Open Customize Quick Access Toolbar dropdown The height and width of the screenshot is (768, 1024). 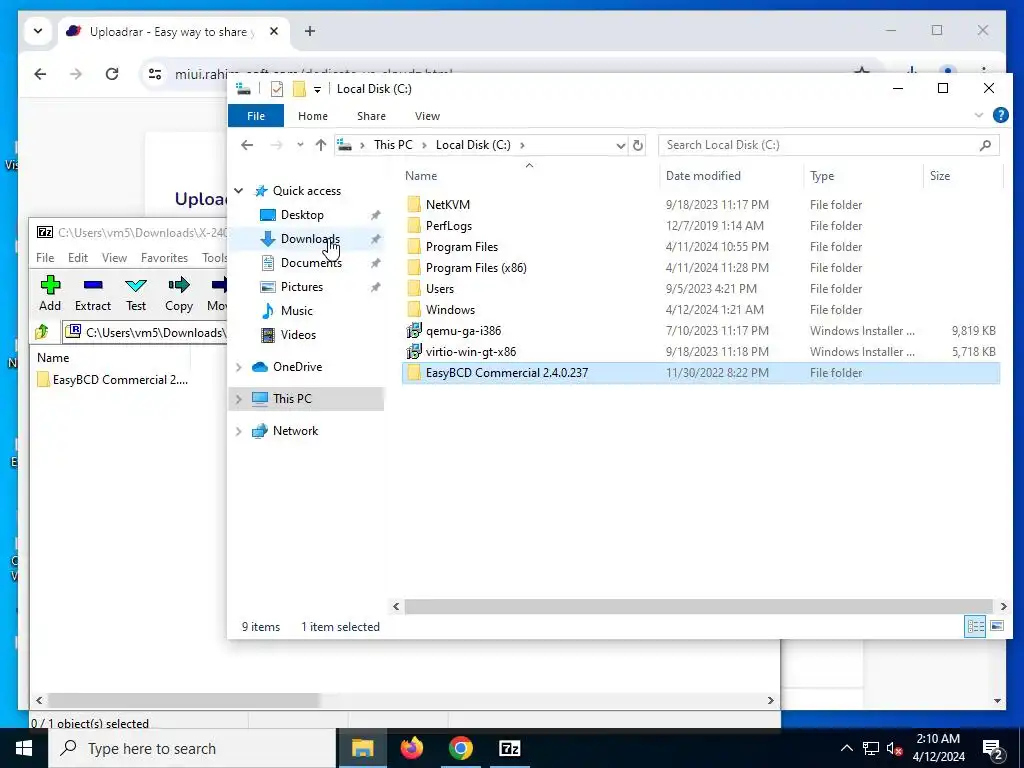(317, 89)
